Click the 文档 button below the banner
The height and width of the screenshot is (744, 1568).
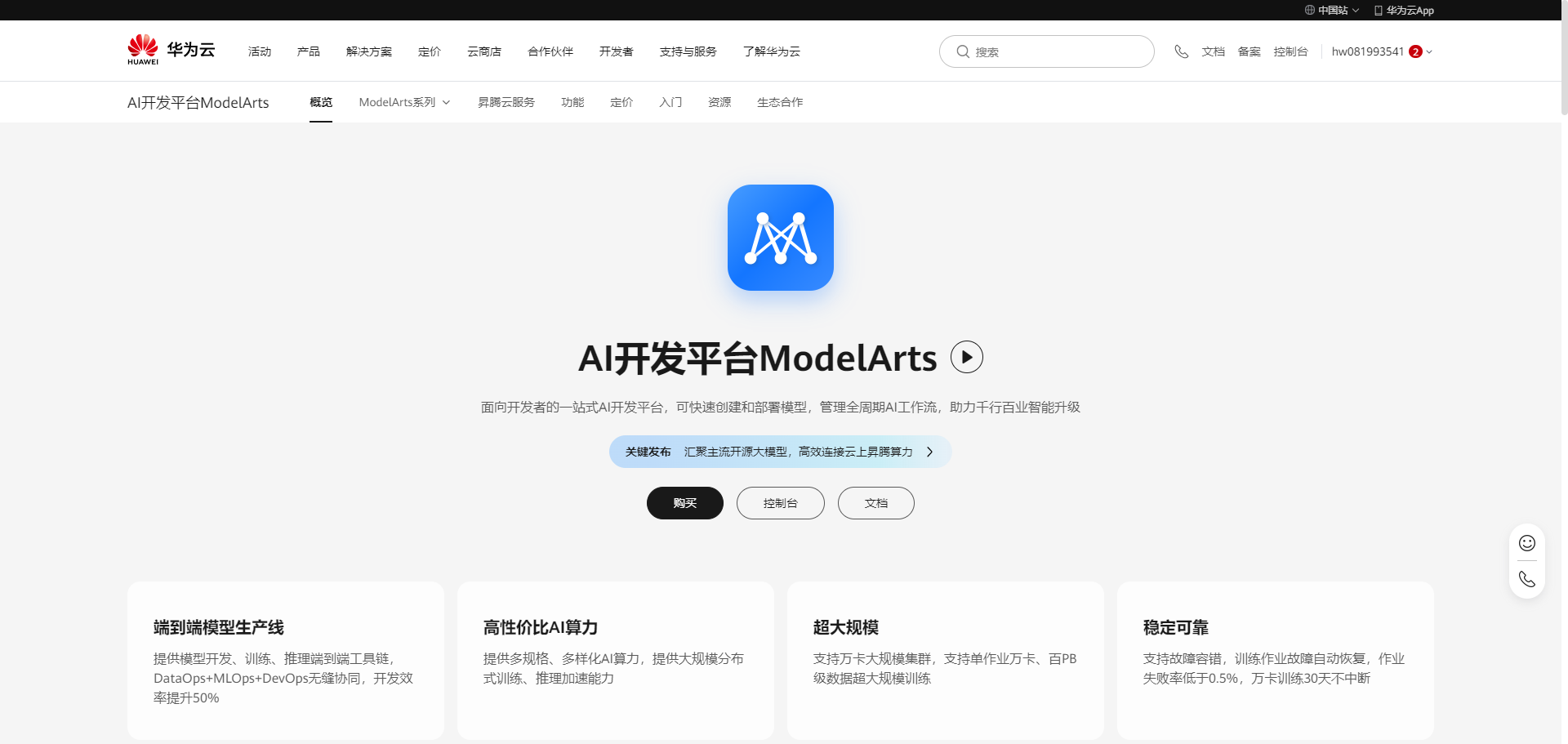876,503
